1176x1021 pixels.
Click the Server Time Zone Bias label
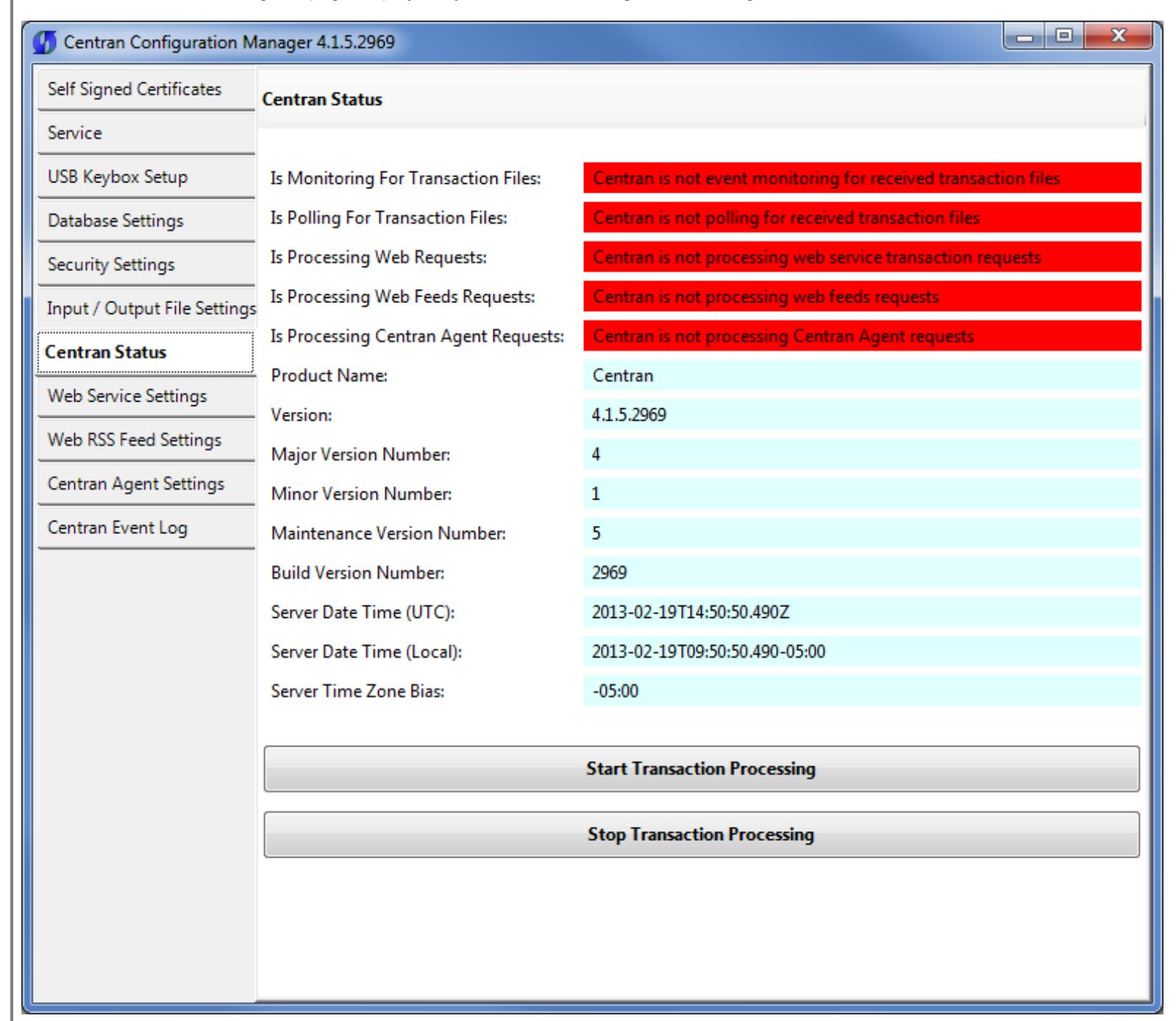pyautogui.click(x=358, y=691)
